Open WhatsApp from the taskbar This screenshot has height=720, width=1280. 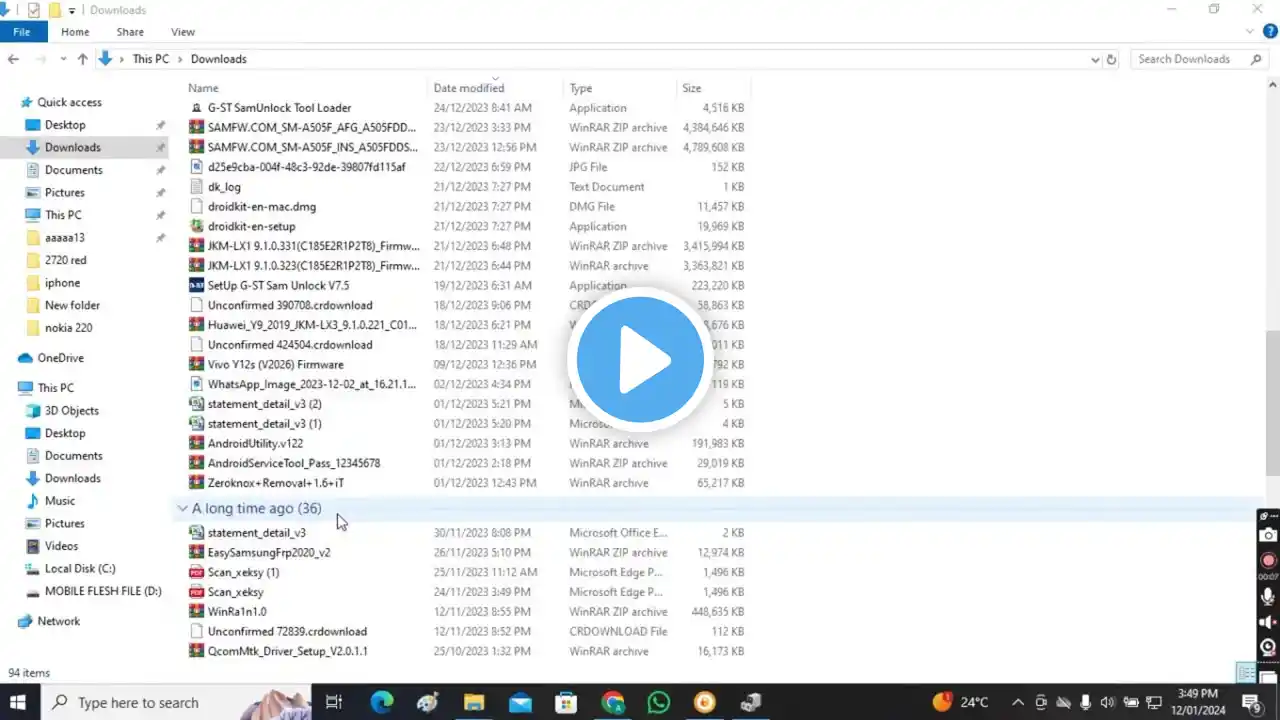point(658,702)
